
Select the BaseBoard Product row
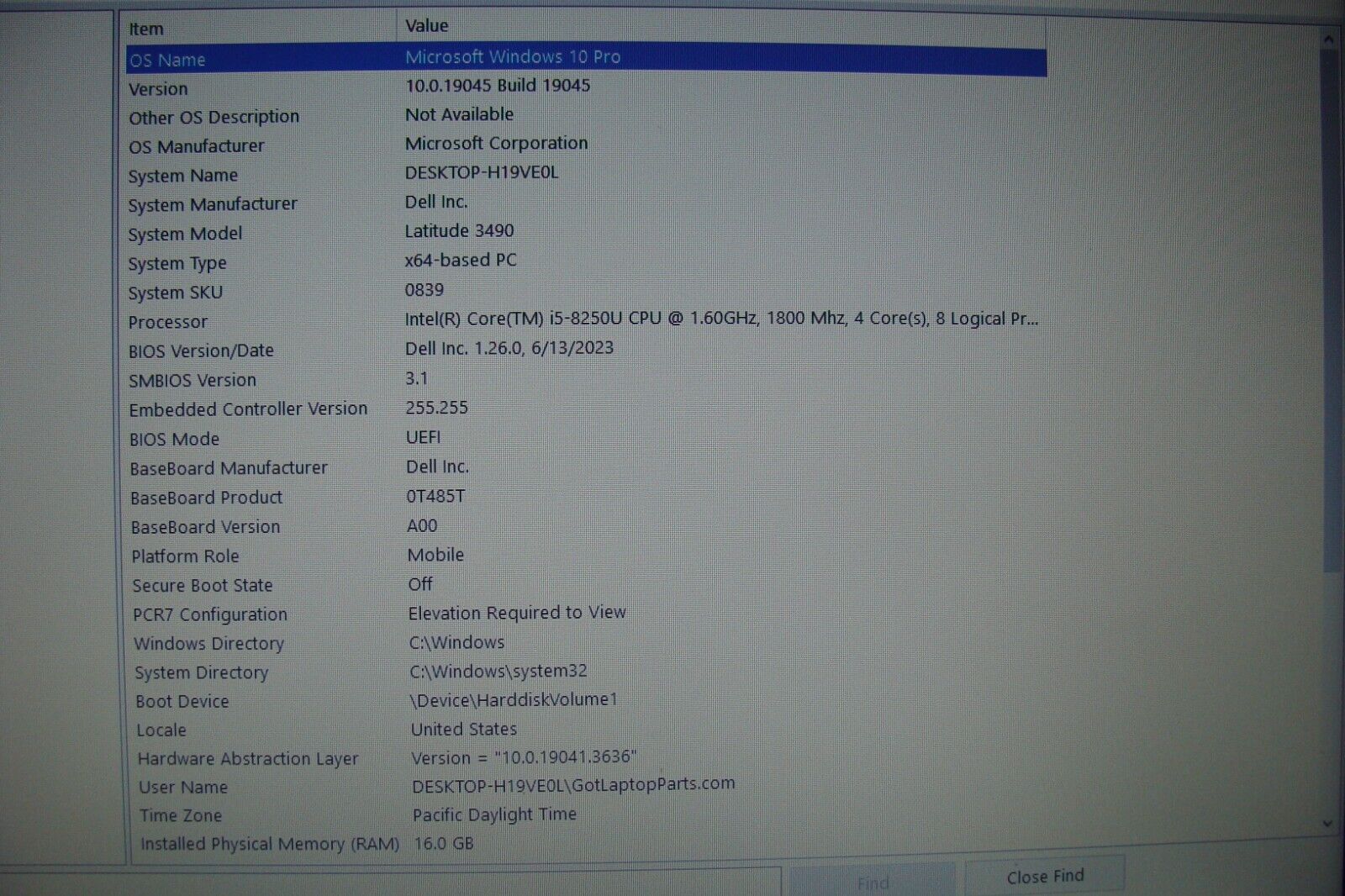point(587,498)
